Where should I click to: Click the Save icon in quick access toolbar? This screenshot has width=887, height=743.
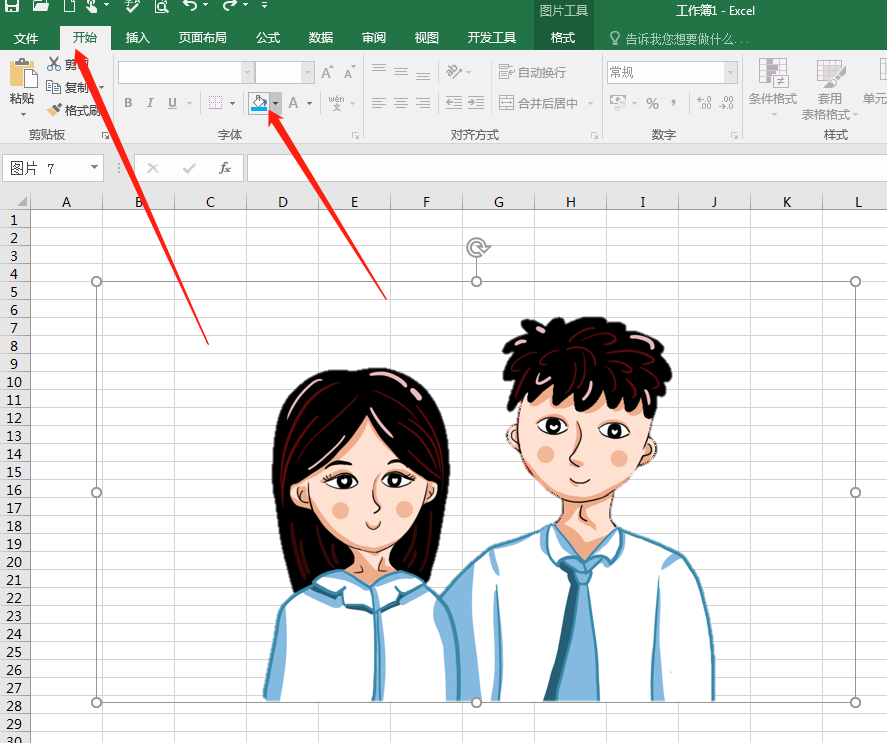[12, 6]
